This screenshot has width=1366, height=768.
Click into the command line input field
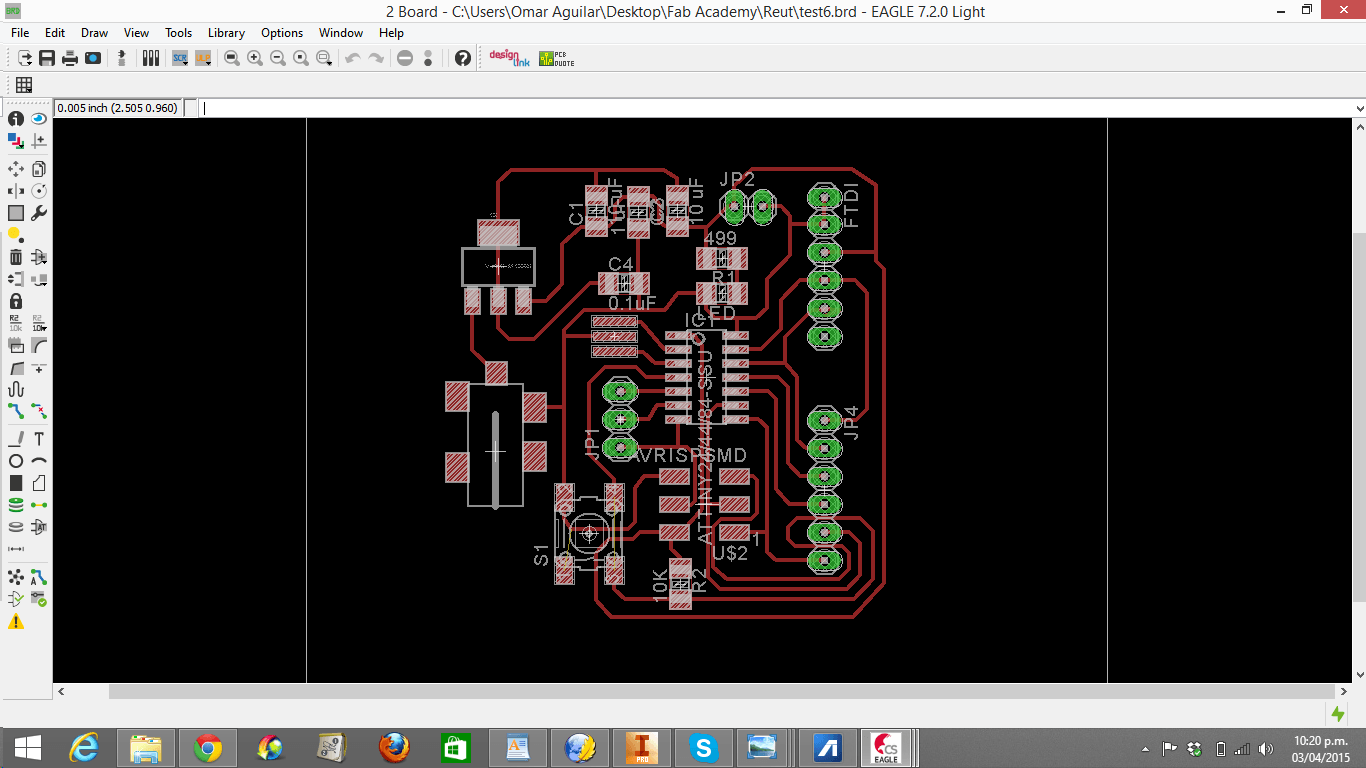775,108
